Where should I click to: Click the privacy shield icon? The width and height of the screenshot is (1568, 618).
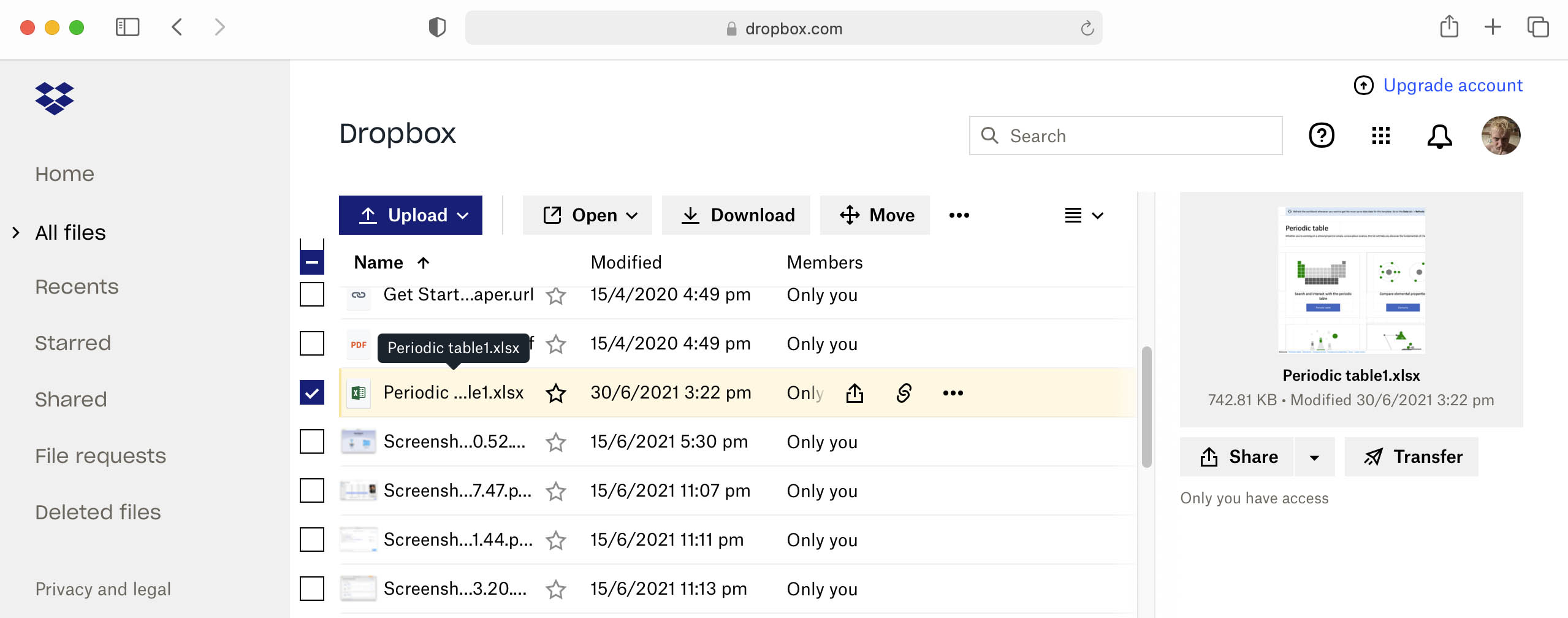click(x=437, y=28)
